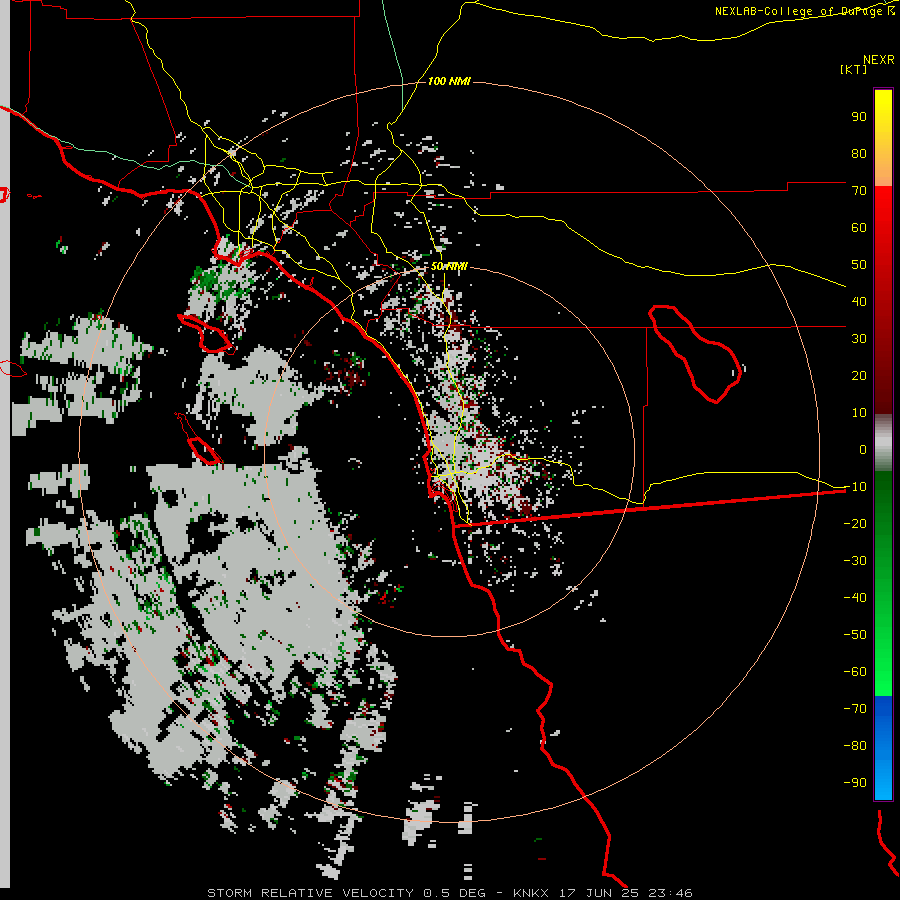The height and width of the screenshot is (900, 900).
Task: Click the negative 60 value on the scale
Action: [855, 672]
